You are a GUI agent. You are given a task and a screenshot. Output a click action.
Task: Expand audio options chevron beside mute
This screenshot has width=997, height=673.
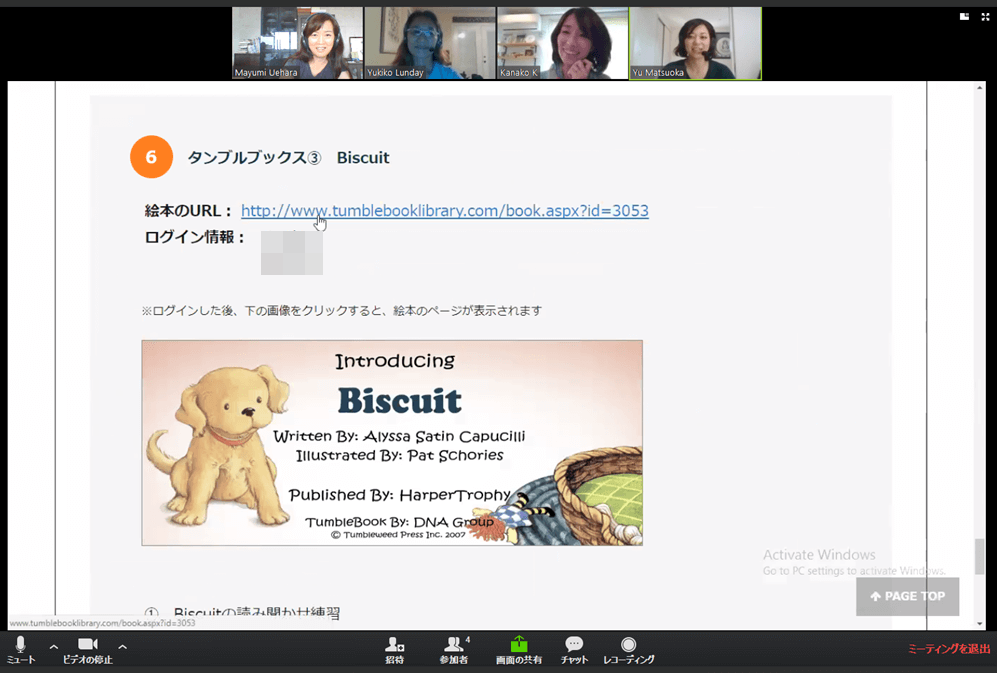[x=54, y=646]
